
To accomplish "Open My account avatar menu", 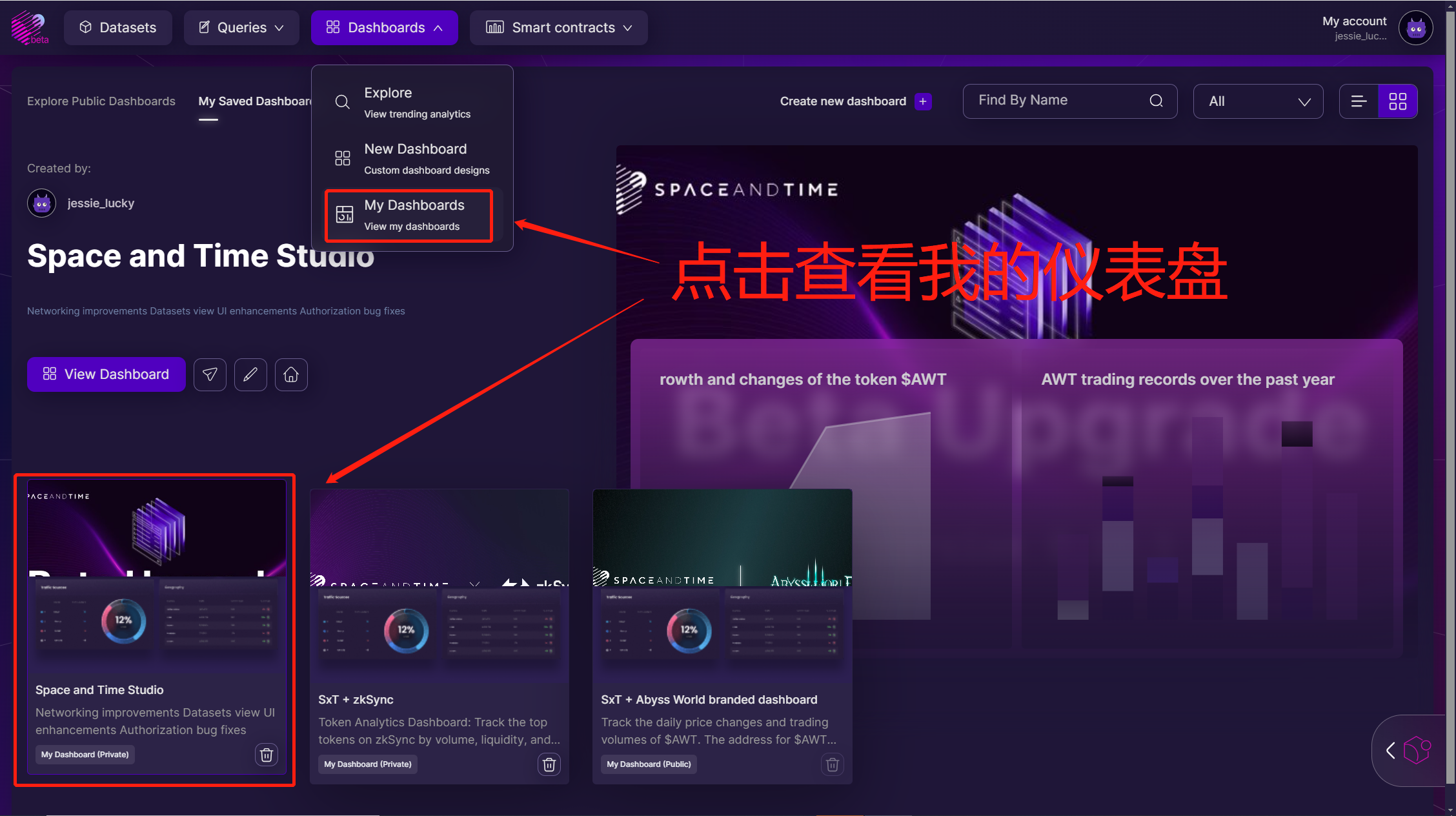I will coord(1416,28).
